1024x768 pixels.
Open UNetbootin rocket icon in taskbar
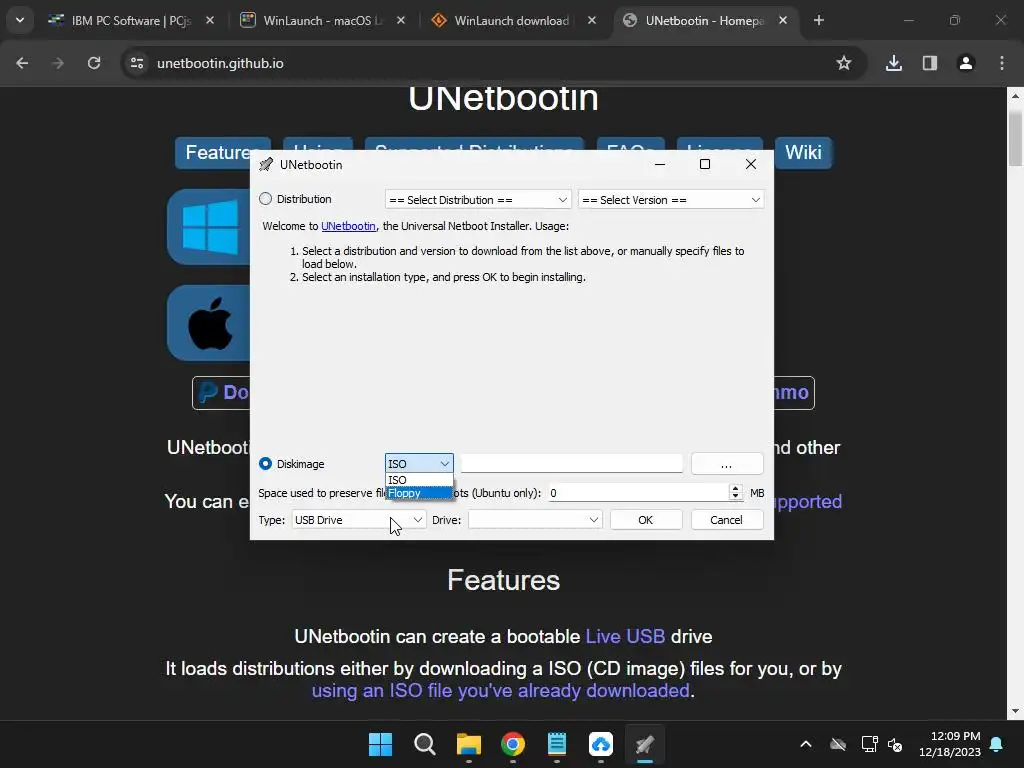pyautogui.click(x=645, y=744)
